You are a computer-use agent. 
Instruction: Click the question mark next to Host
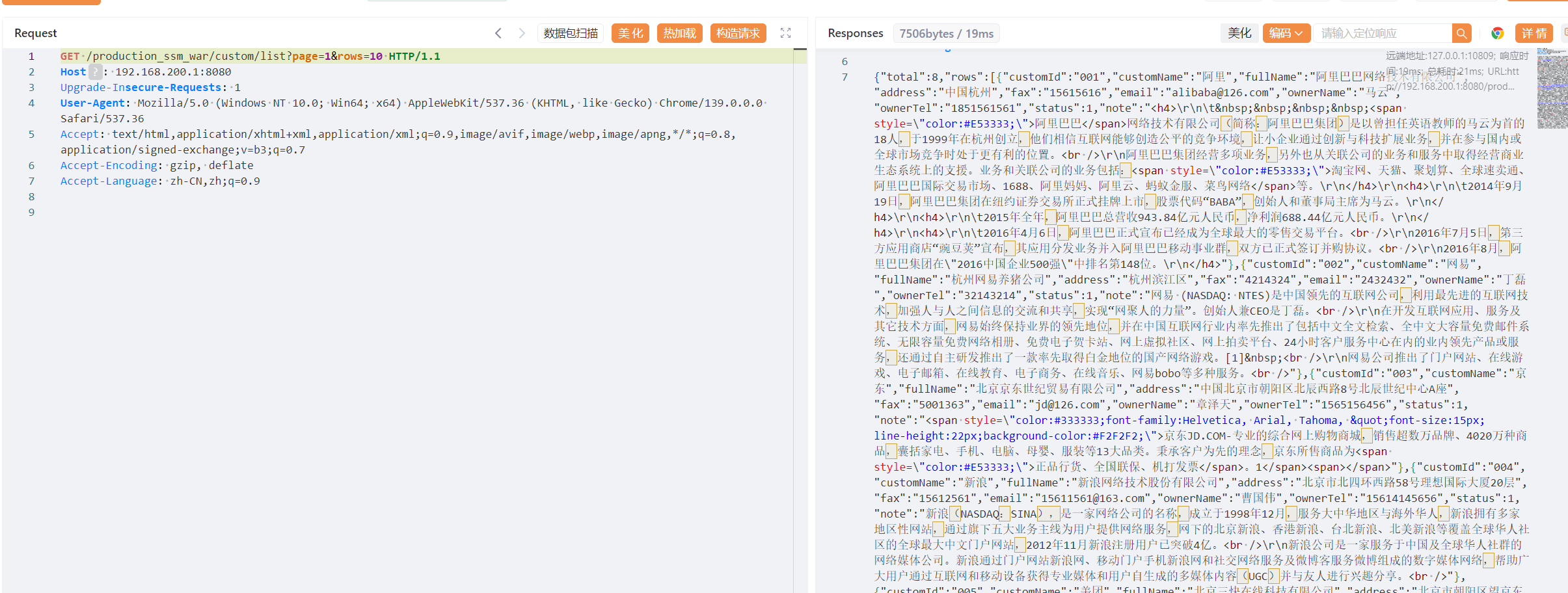[95, 72]
